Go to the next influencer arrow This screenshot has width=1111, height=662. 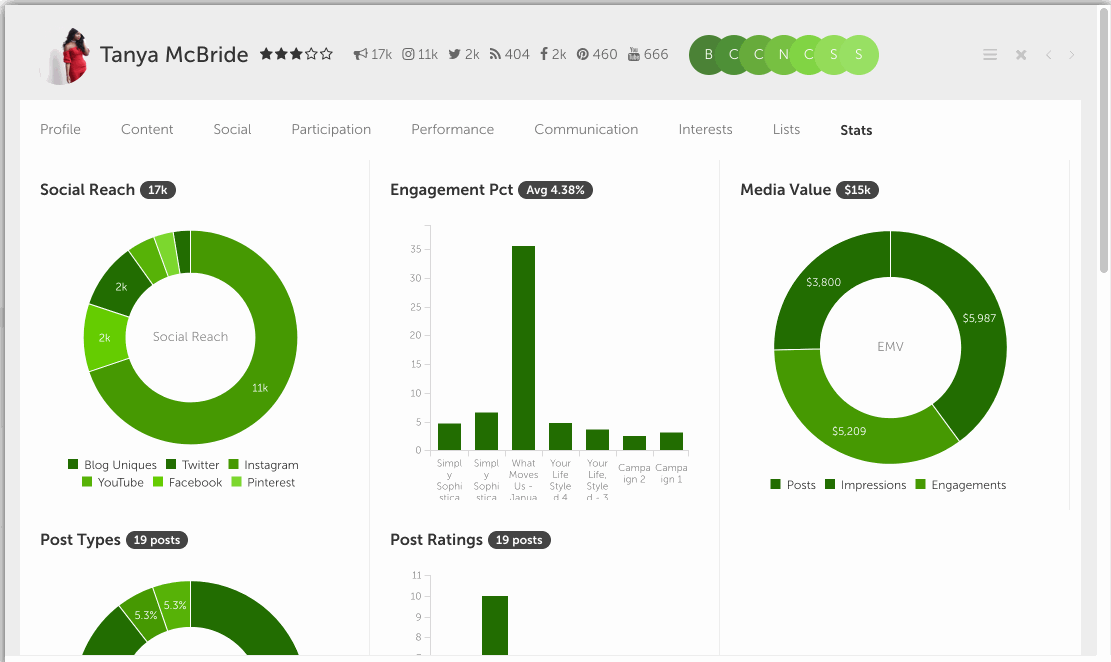pyautogui.click(x=1071, y=55)
